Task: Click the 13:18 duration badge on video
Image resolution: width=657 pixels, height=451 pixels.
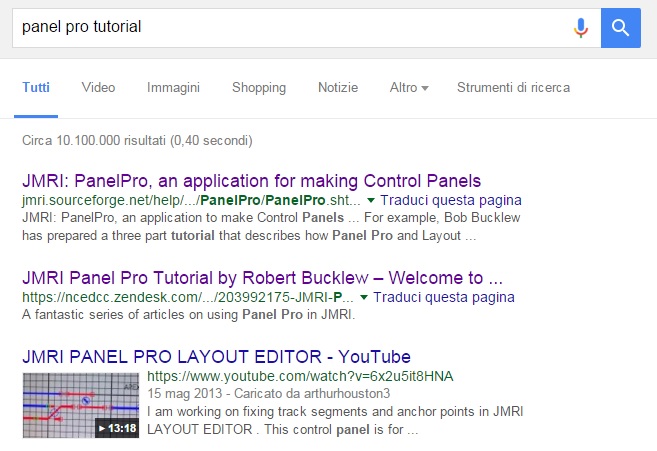Action: point(117,428)
